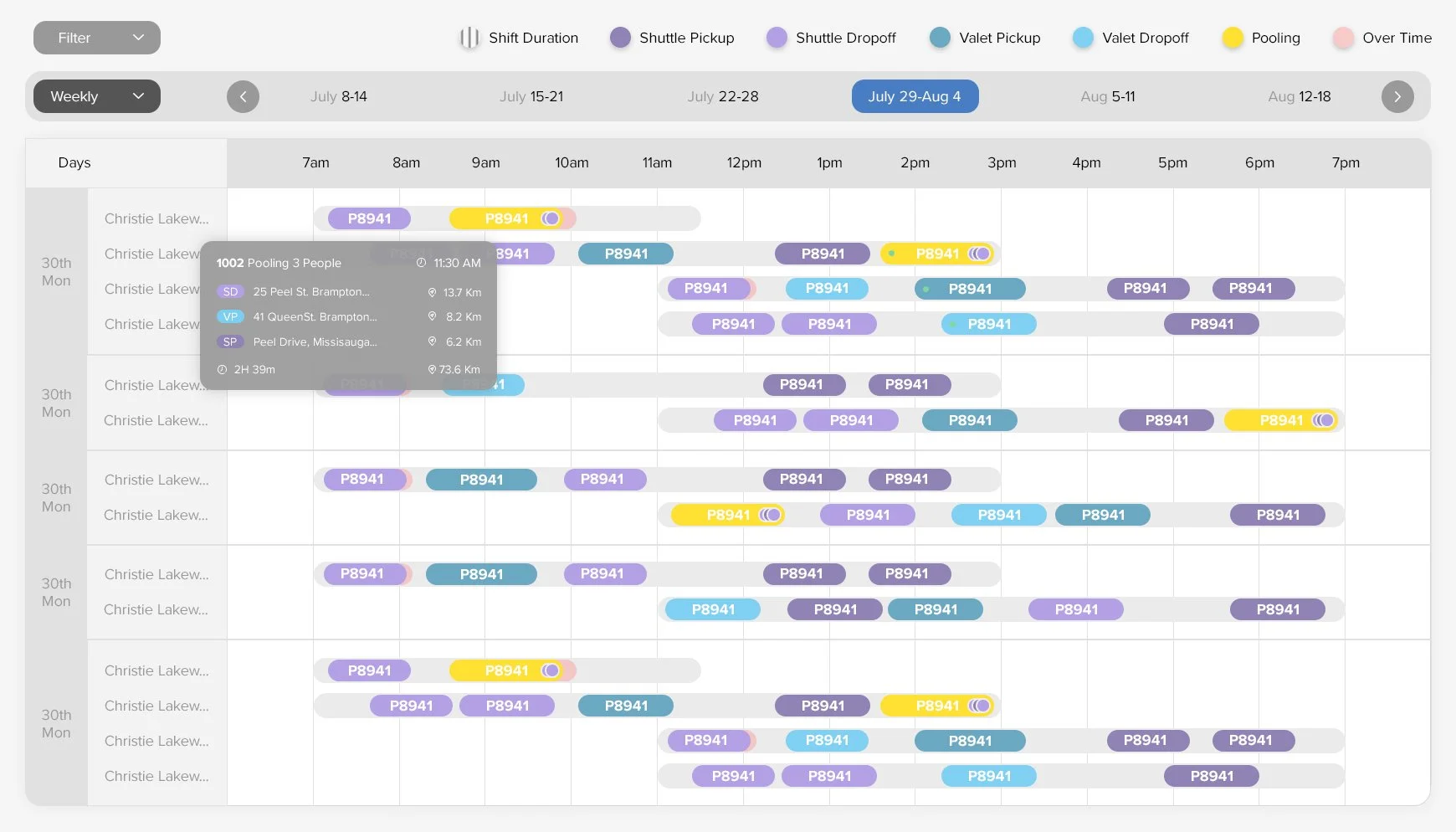Go to next weeks with right arrow
The image size is (1456, 832).
click(1397, 96)
